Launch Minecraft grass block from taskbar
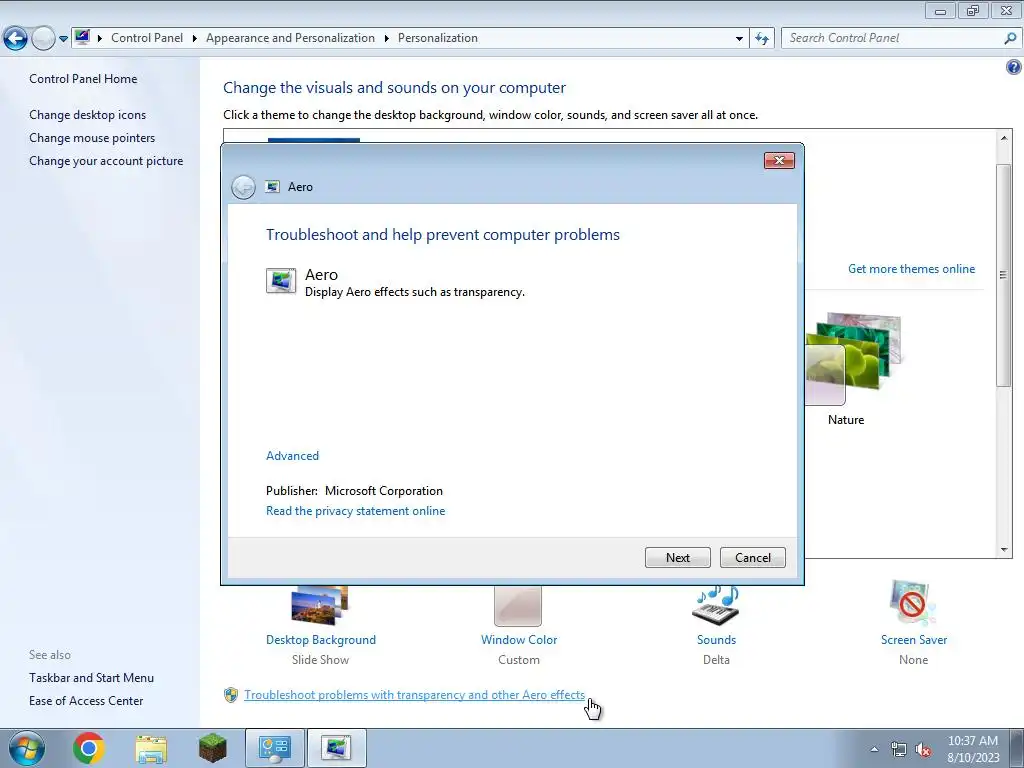The width and height of the screenshot is (1024, 768). [x=212, y=748]
